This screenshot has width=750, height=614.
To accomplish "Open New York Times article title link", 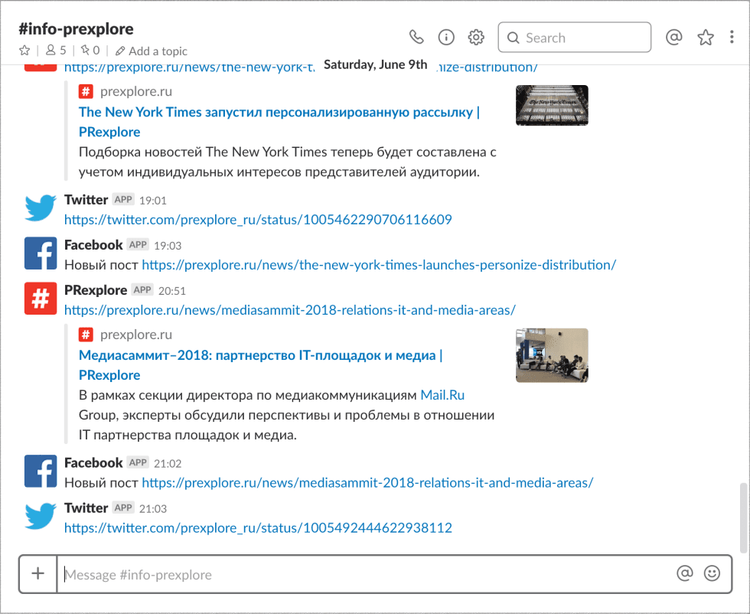I will tap(279, 122).
